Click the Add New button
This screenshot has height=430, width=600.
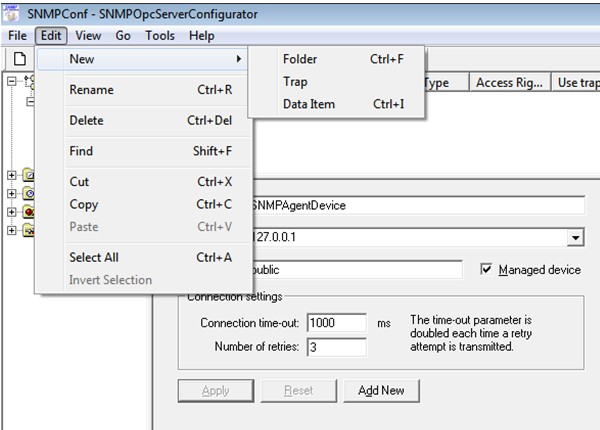381,391
